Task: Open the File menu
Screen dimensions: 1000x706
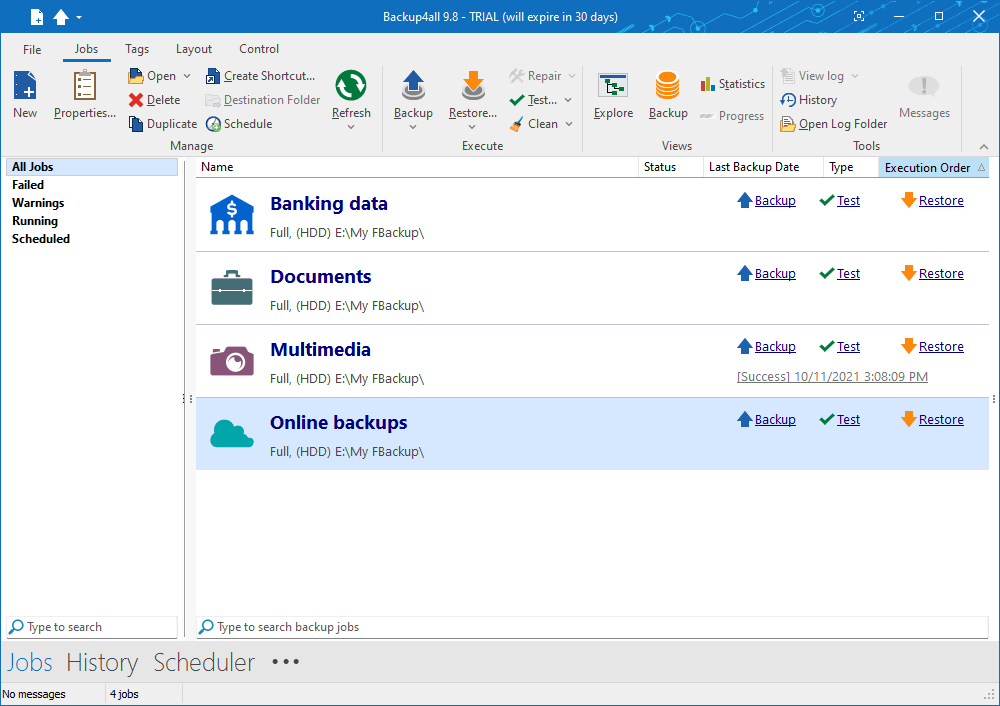Action: point(32,49)
